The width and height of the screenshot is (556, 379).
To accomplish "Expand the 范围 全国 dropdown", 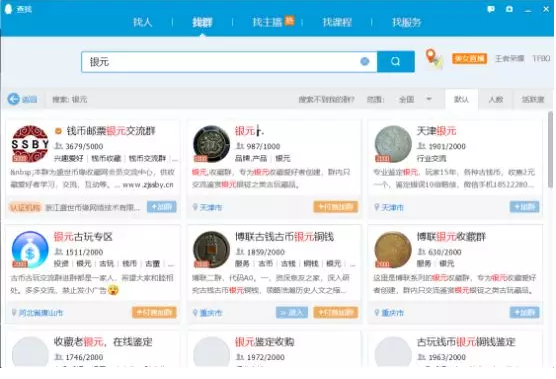I will click(x=415, y=99).
